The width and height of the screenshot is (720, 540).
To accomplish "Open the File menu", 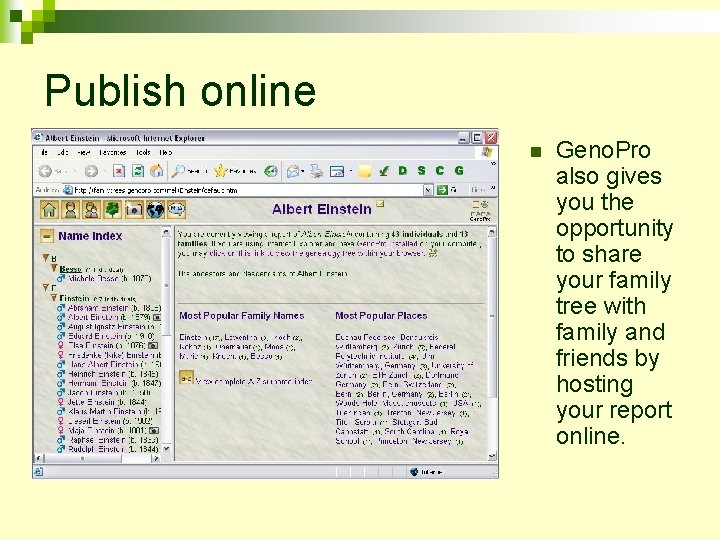I will (x=45, y=152).
